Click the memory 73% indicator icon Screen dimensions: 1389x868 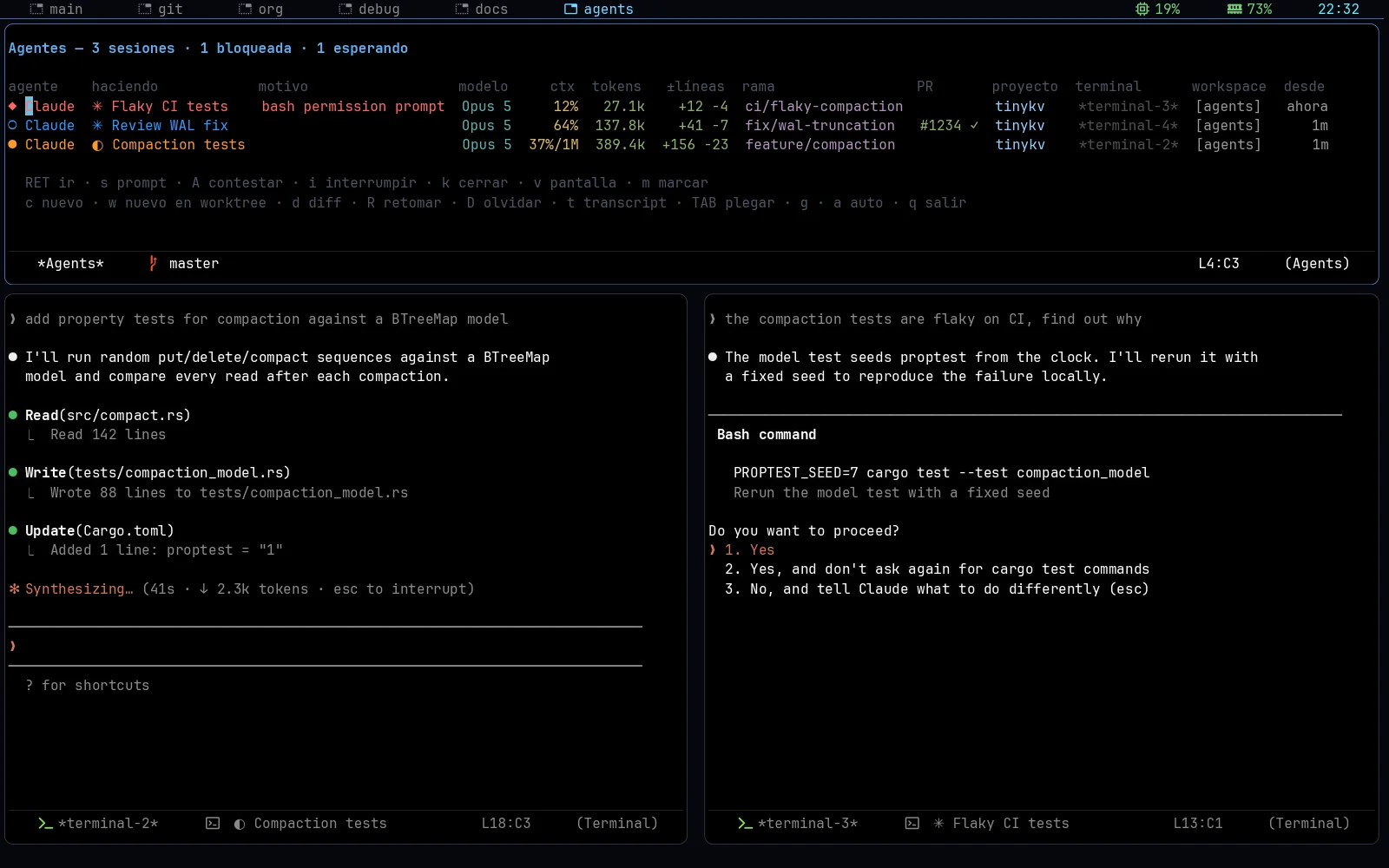pos(1234,9)
